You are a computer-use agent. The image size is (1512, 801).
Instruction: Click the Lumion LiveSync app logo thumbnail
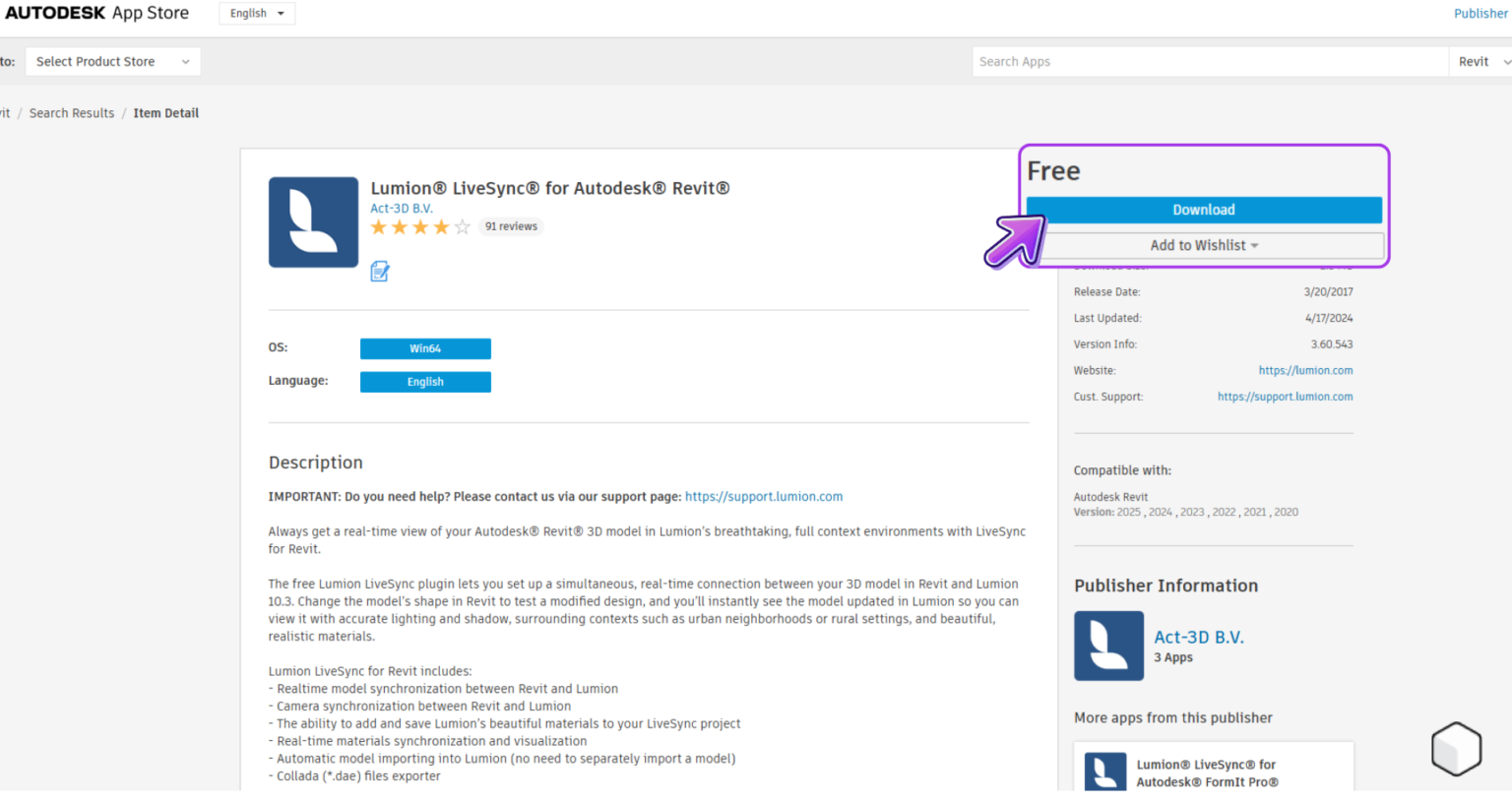pyautogui.click(x=313, y=221)
